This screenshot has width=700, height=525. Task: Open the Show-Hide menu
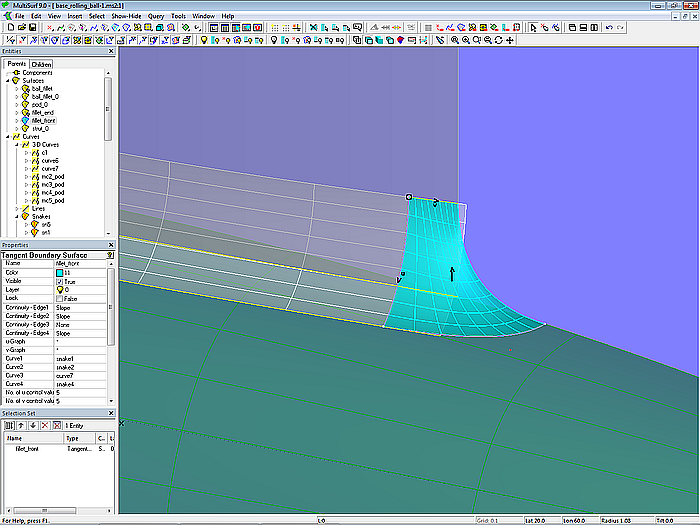pos(126,17)
